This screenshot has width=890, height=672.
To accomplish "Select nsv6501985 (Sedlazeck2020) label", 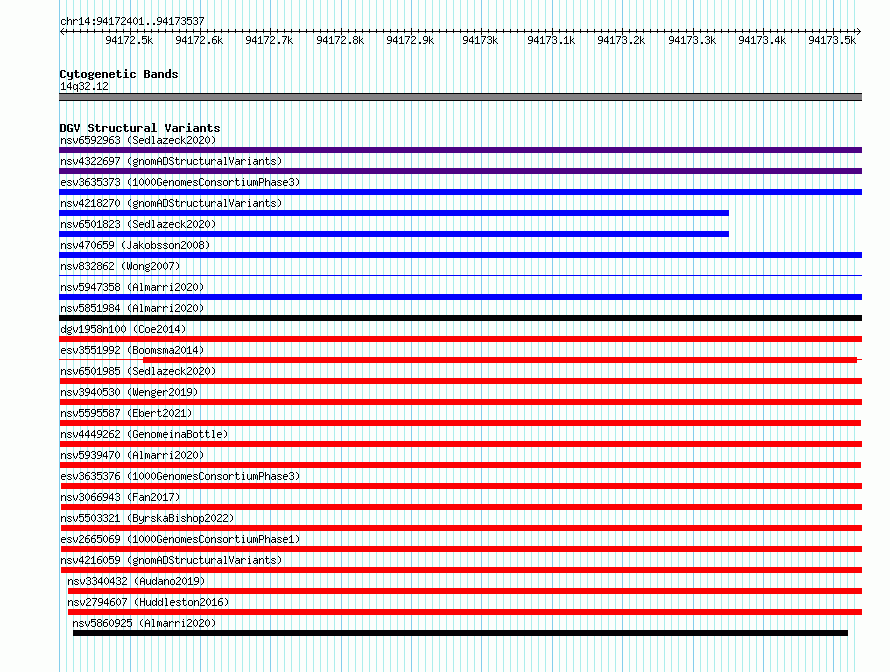I will tap(138, 371).
